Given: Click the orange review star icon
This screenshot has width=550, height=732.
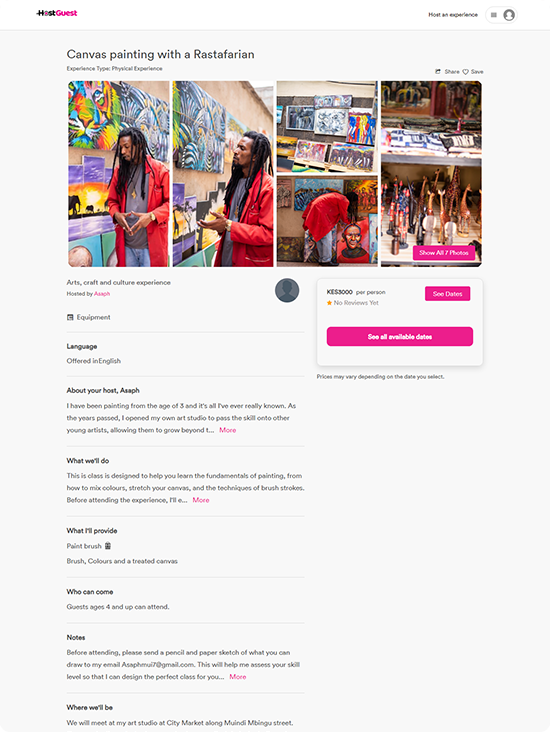Looking at the screenshot, I should click(329, 303).
